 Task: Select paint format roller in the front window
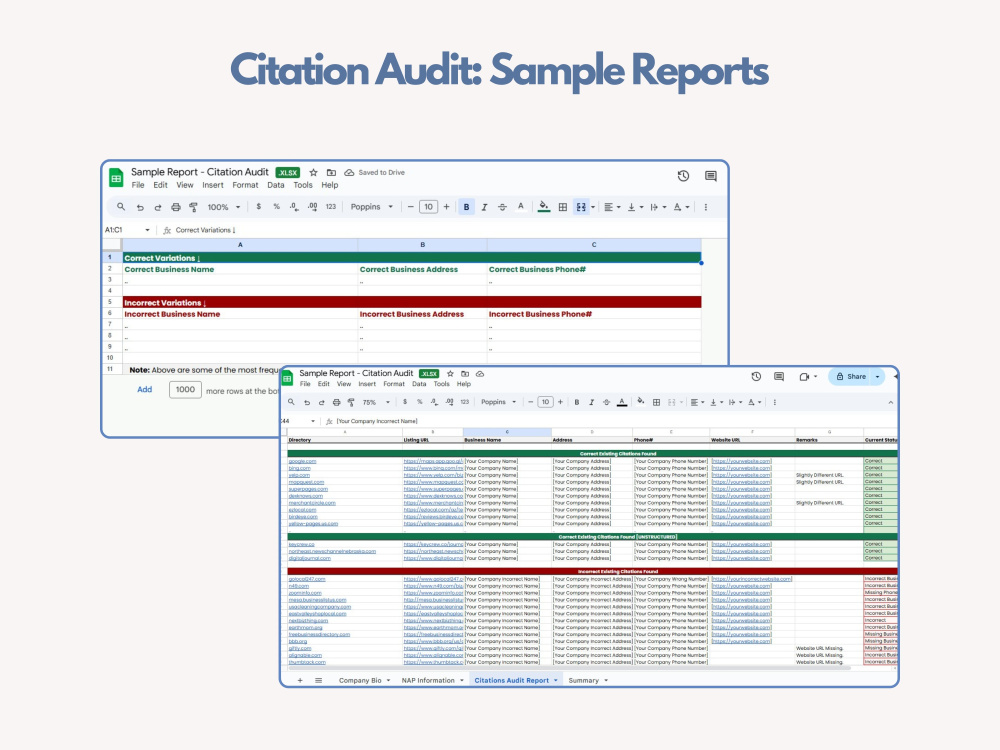351,402
